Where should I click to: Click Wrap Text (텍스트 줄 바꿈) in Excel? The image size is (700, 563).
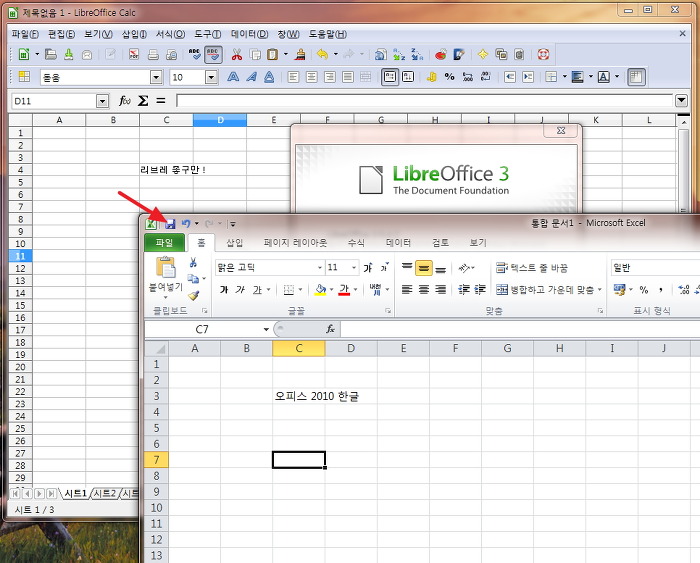[x=532, y=268]
